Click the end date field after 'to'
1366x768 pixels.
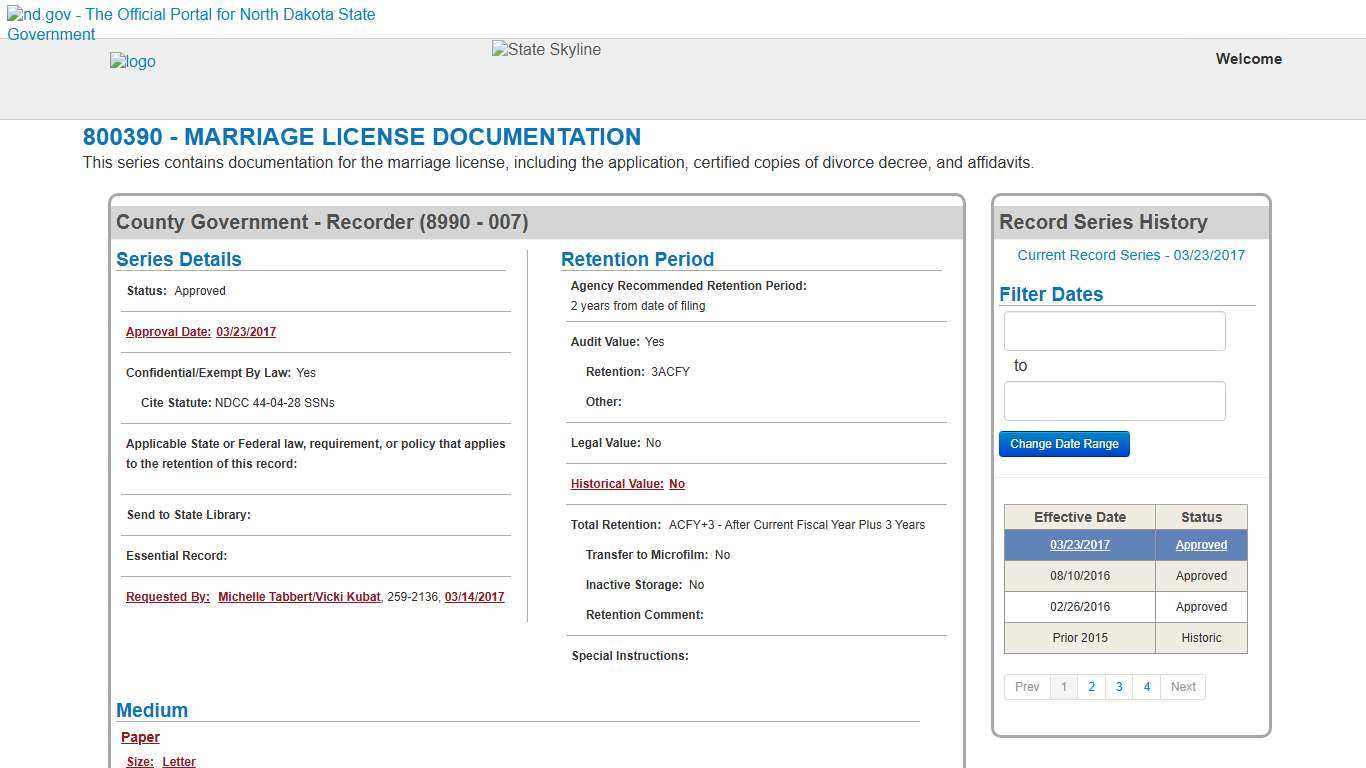pyautogui.click(x=1114, y=400)
